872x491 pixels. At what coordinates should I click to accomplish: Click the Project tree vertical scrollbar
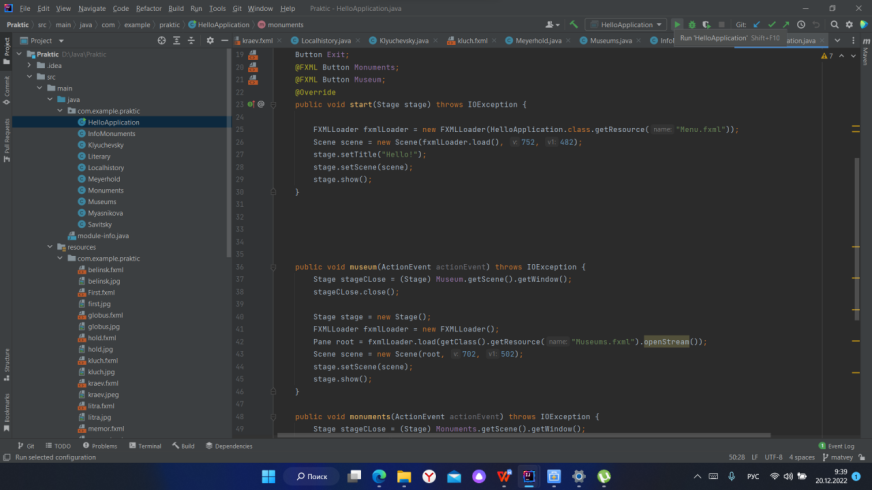(x=228, y=153)
